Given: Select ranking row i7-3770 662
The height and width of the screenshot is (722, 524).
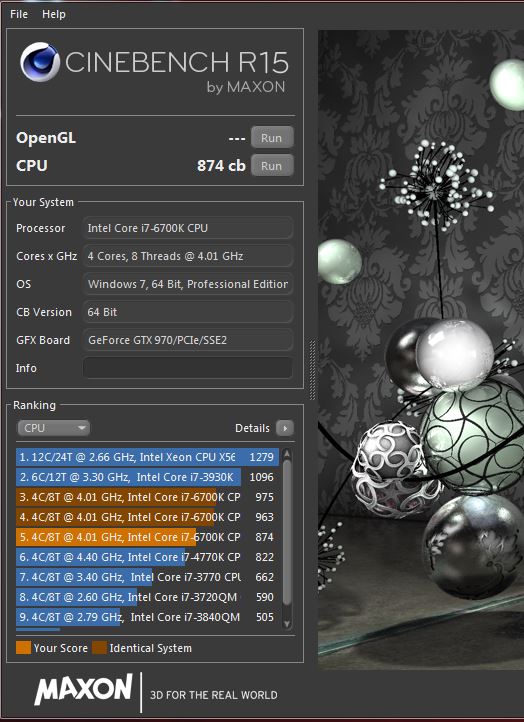Looking at the screenshot, I should (x=148, y=577).
